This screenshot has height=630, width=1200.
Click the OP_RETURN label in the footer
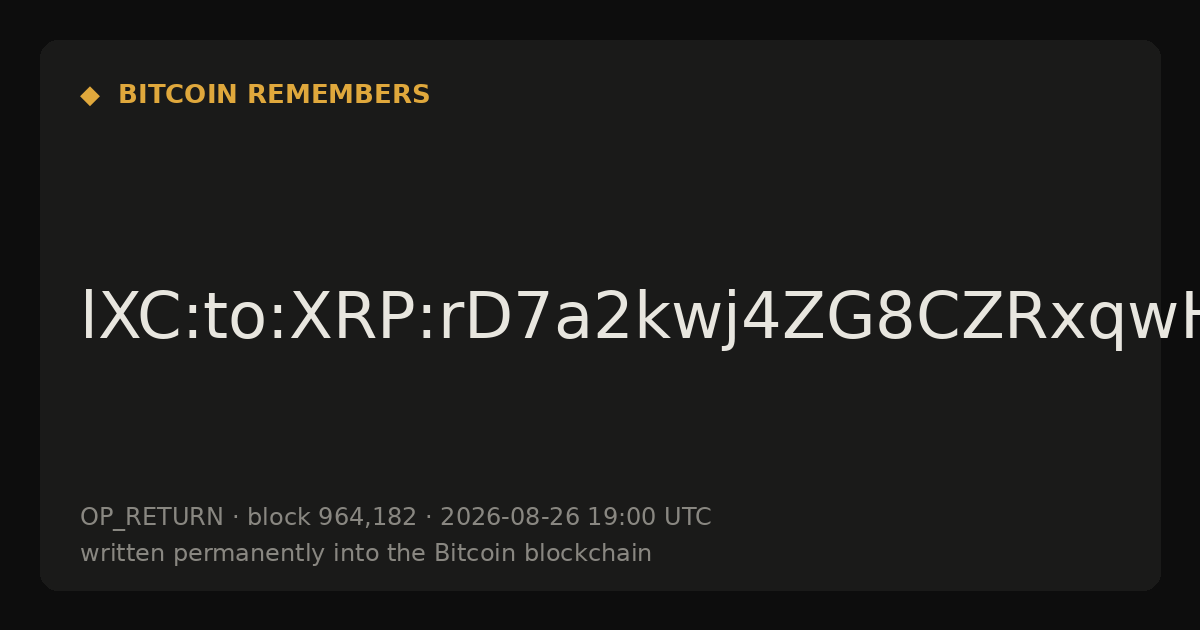152,518
